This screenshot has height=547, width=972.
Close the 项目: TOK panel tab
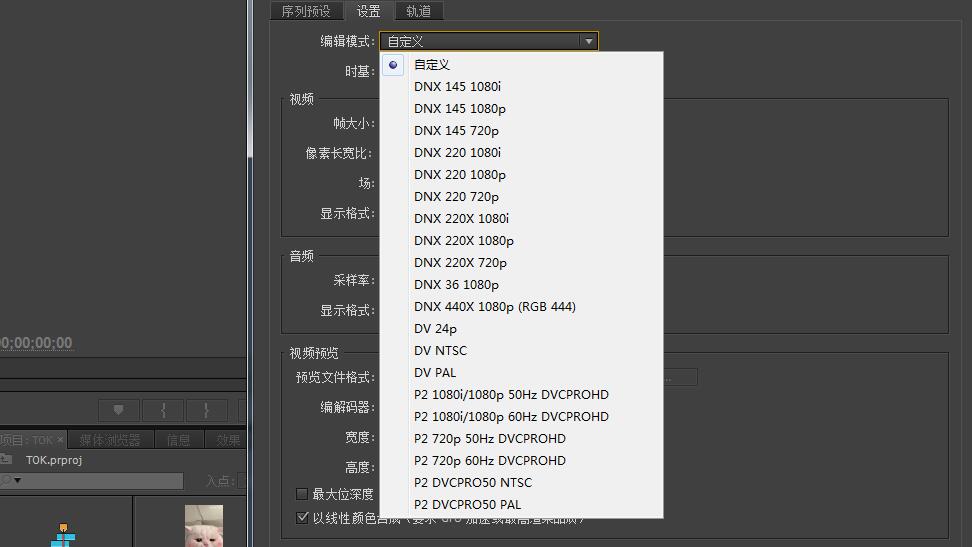tap(60, 440)
